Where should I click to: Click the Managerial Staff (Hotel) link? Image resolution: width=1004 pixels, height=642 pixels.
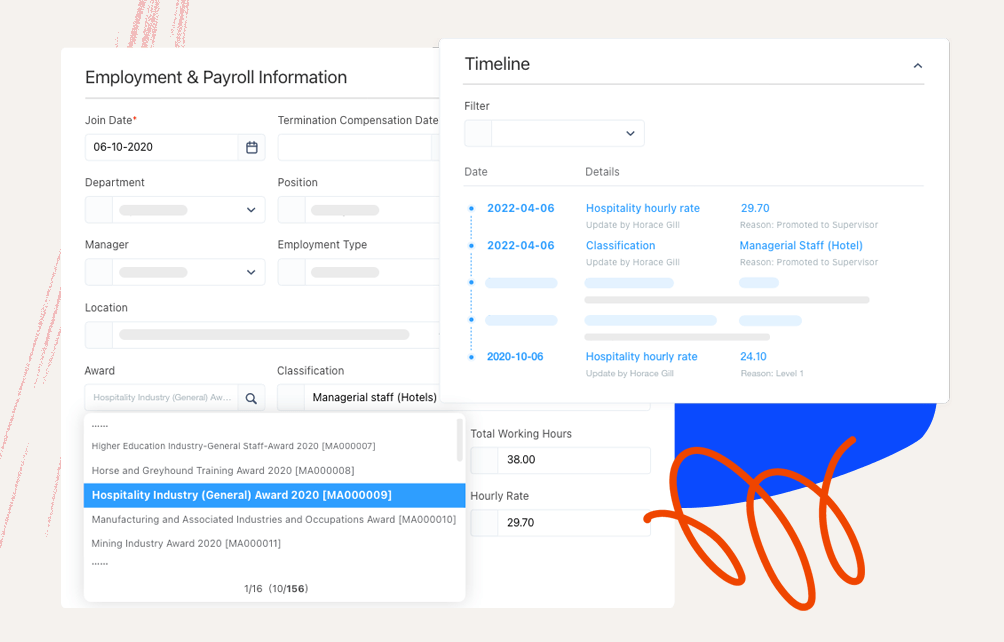[801, 245]
